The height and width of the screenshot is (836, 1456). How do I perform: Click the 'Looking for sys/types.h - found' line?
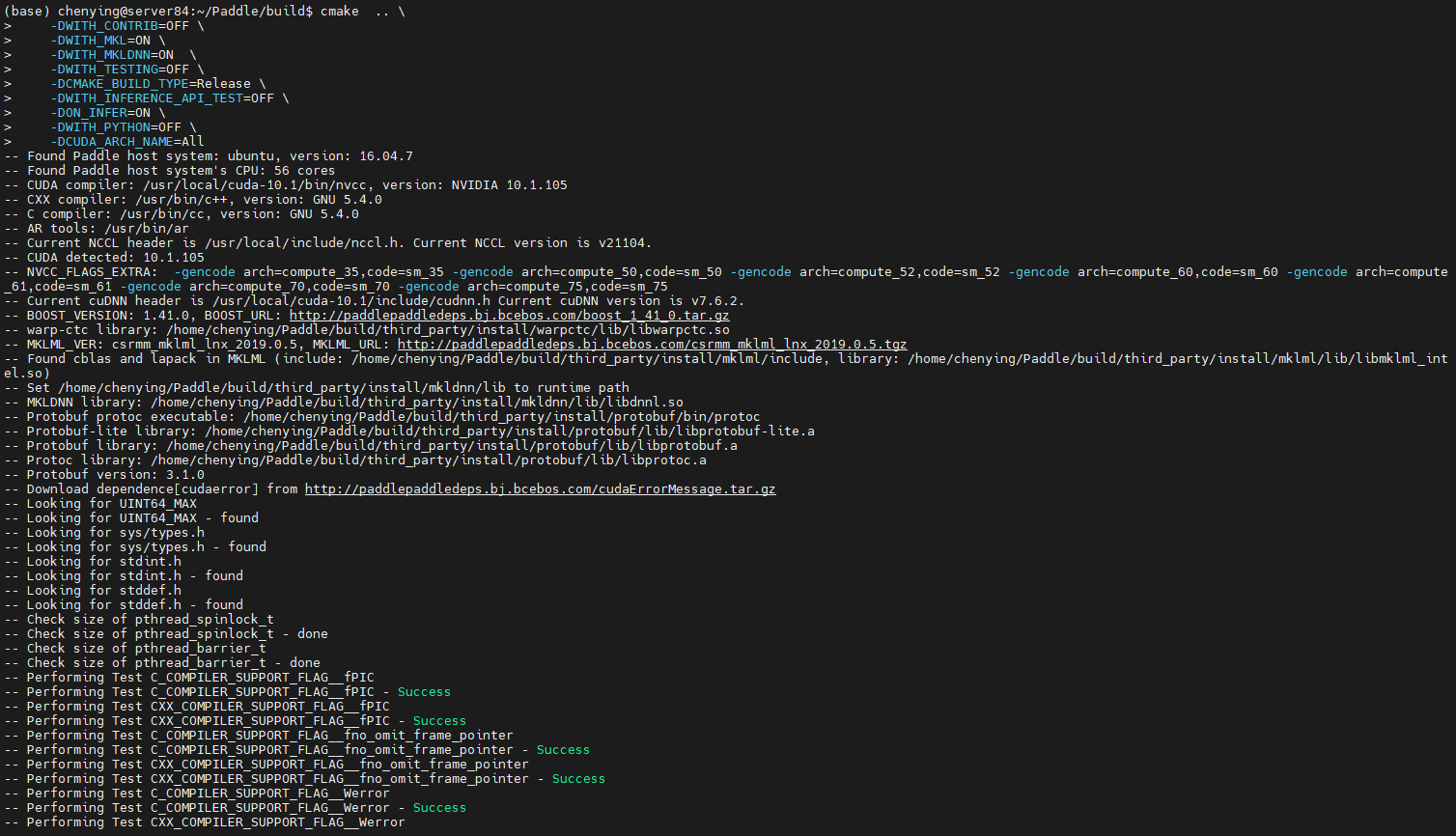click(135, 547)
